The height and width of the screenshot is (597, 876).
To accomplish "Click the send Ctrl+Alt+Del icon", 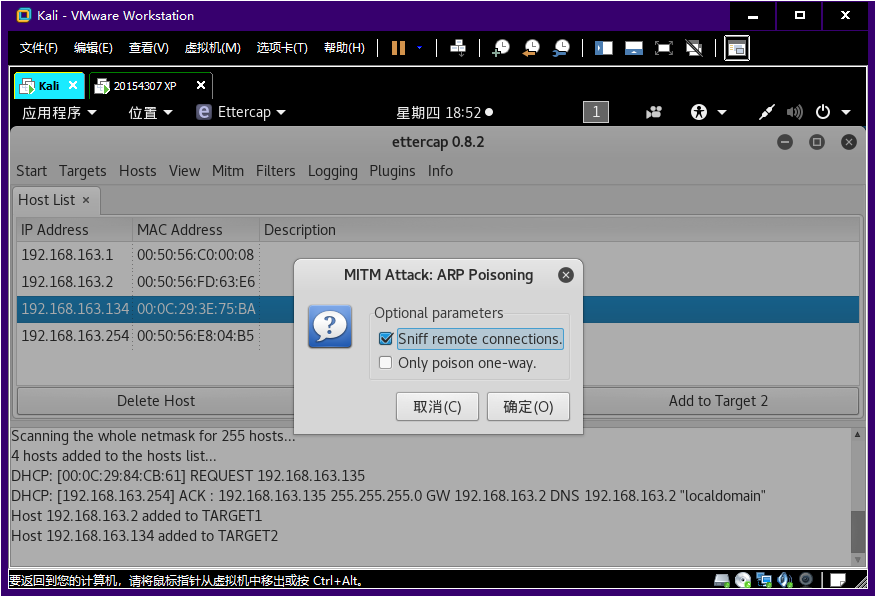I will click(x=458, y=48).
